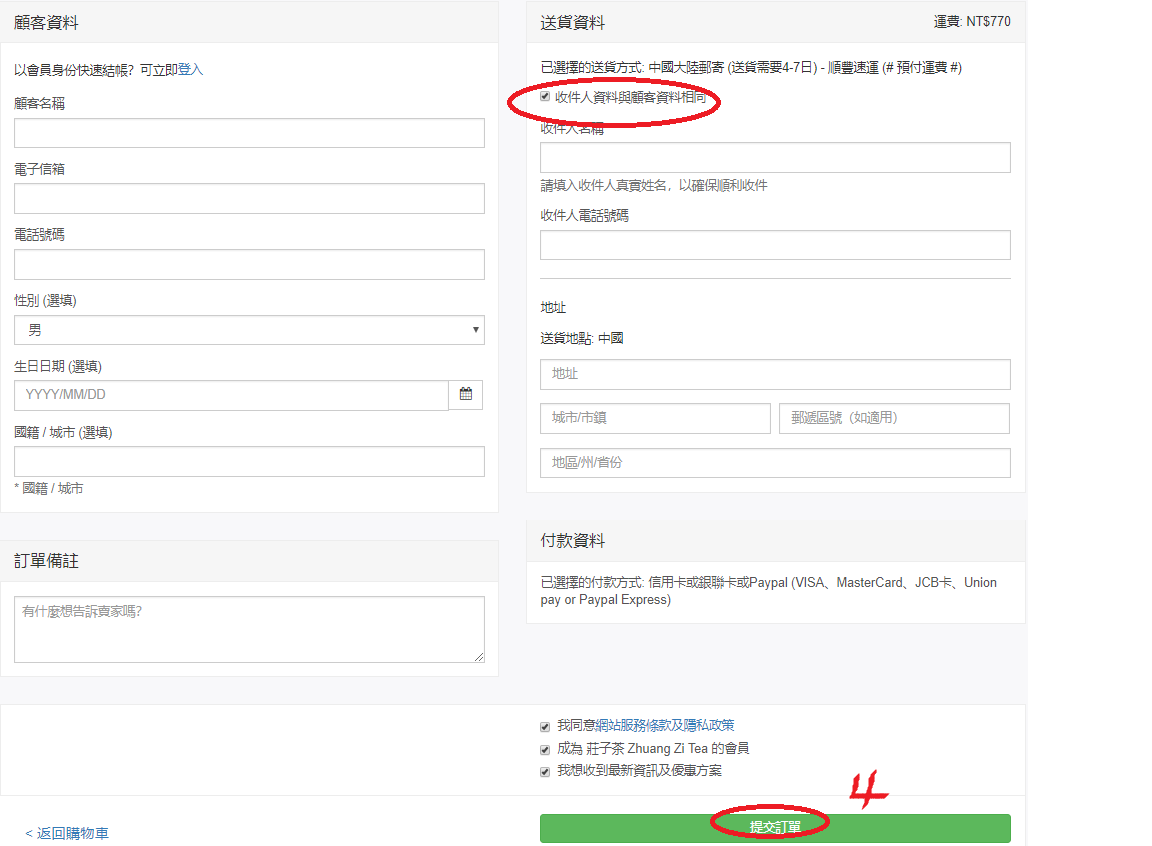Screen dimensions: 1152x846
Task: Focus the 電子信箱 email input field
Action: (249, 198)
